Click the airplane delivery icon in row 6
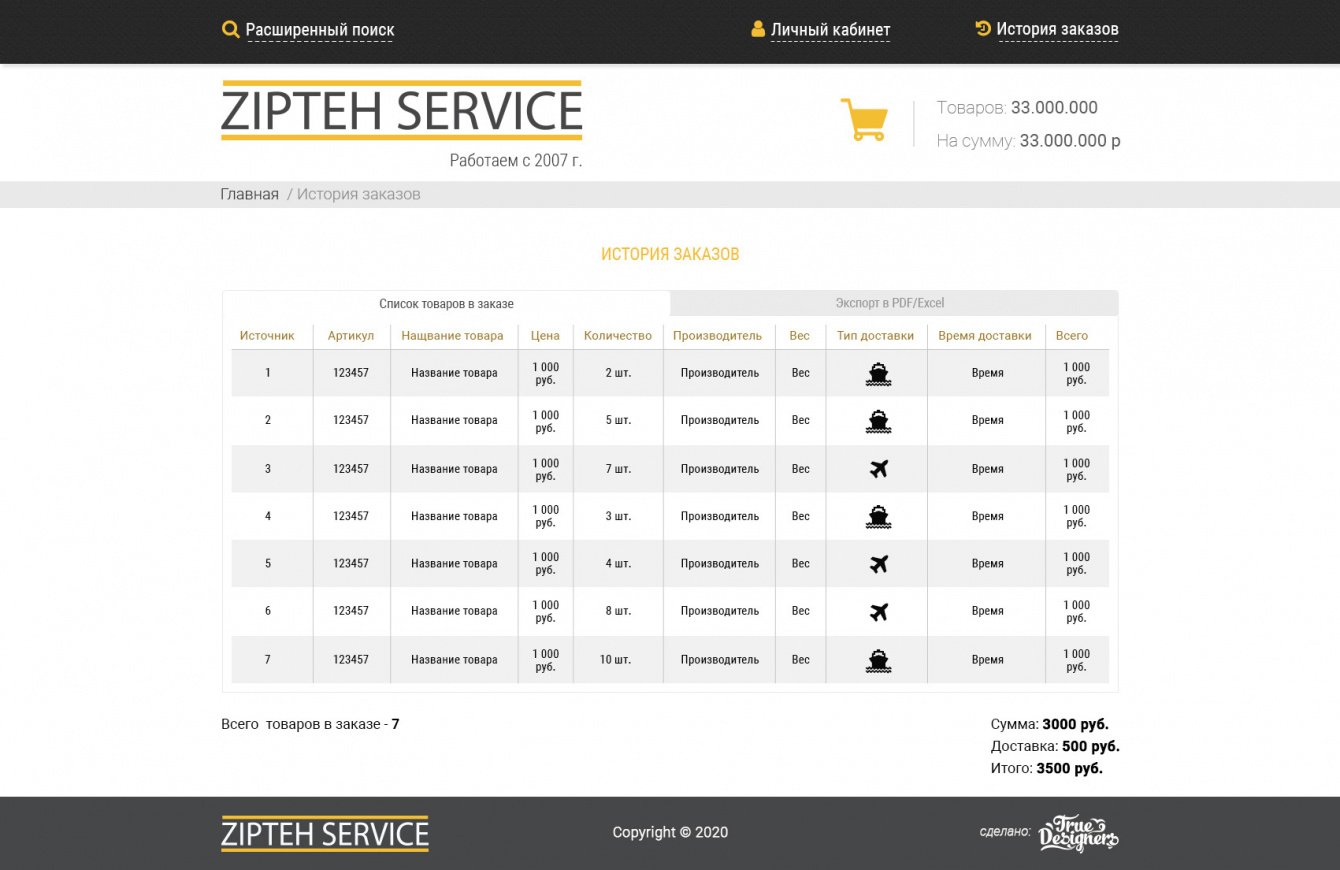The height and width of the screenshot is (870, 1340). [879, 612]
